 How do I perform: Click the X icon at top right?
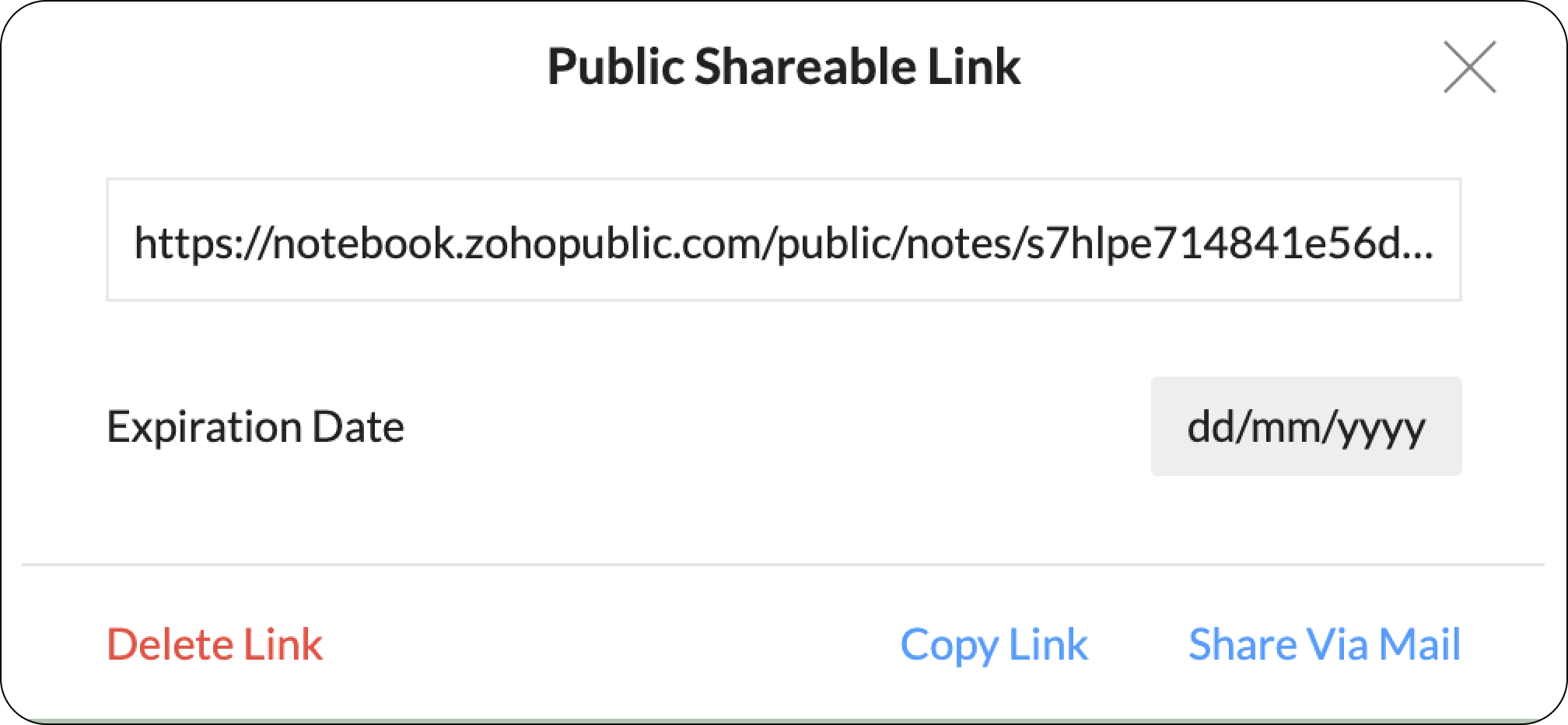point(1469,68)
